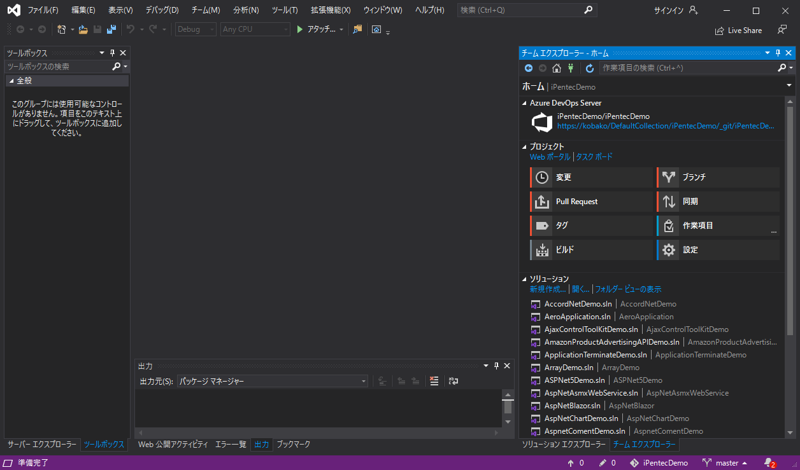
Task: Open the master branch dropdown in status bar
Action: coord(724,463)
